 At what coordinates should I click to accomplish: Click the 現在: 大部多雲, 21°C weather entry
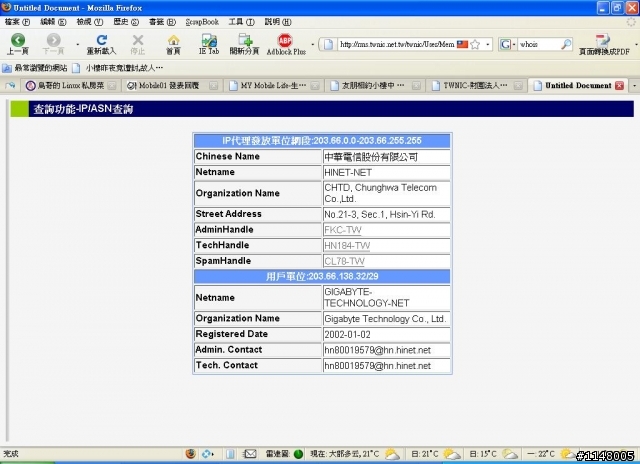click(x=355, y=454)
